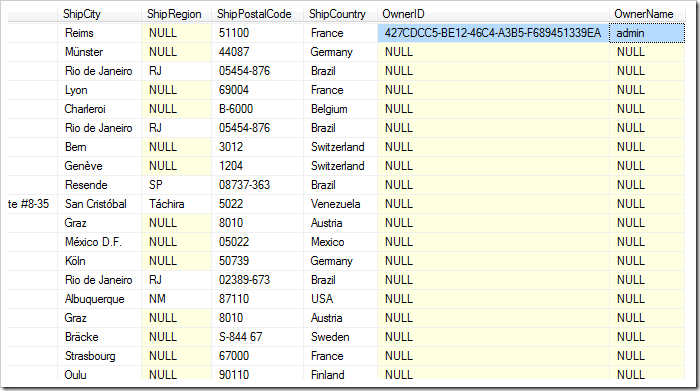Screen dimensions: 700x391
Task: Select the 'Charleroi' city cell
Action: point(99,109)
